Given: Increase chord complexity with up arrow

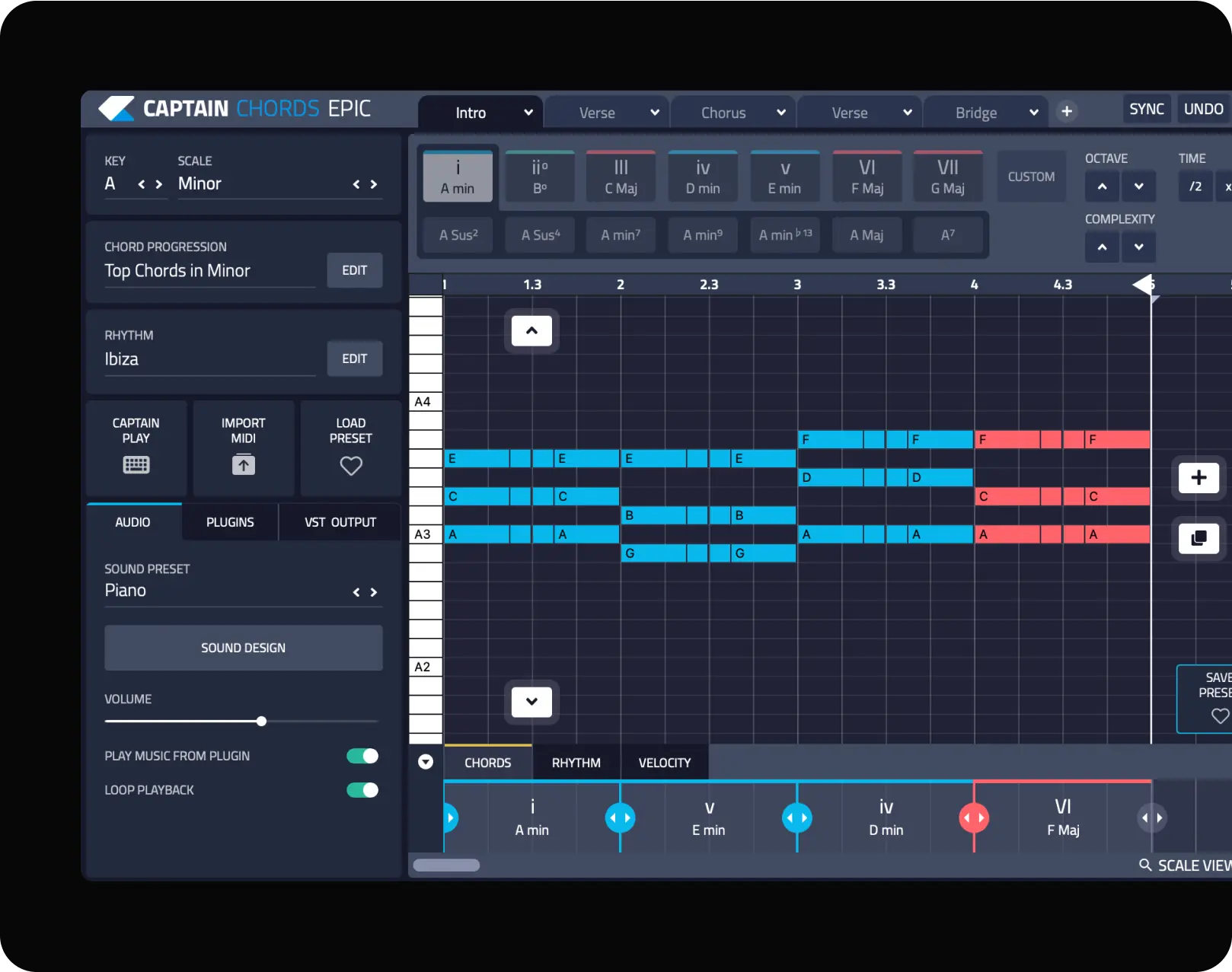Looking at the screenshot, I should 1102,247.
